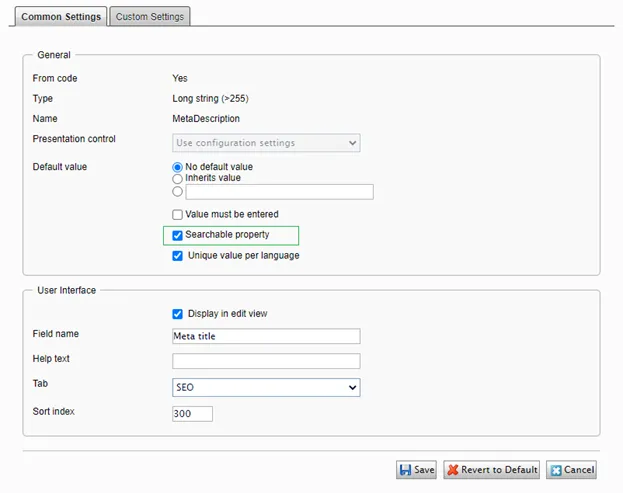This screenshot has height=494, width=623.
Task: Click Revert to Default button
Action: pyautogui.click(x=491, y=470)
